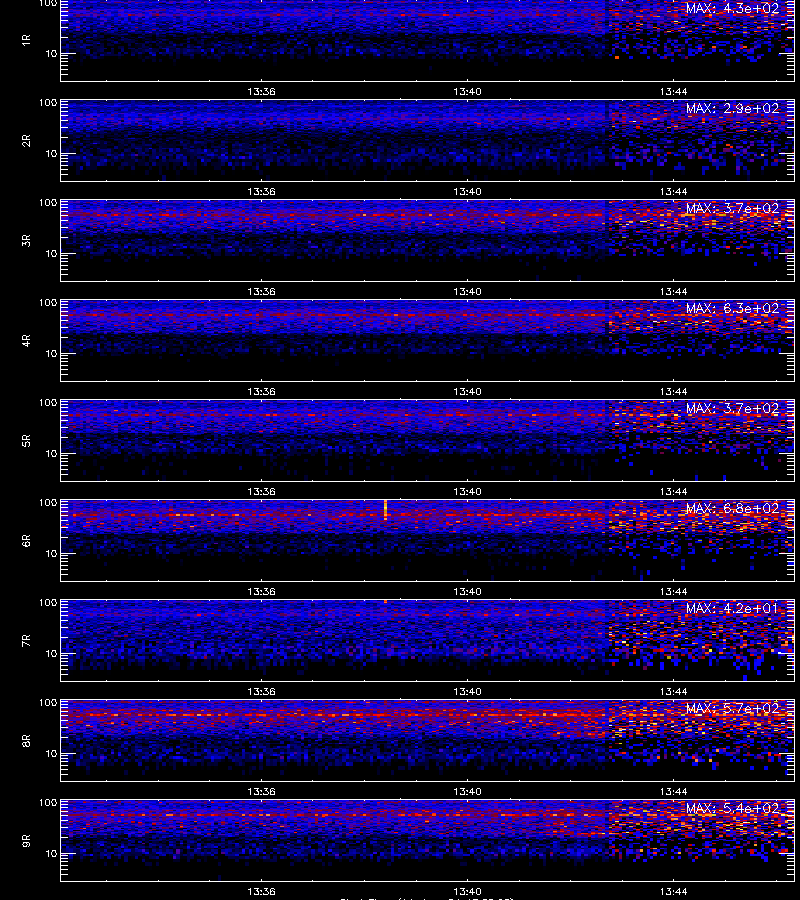Screen dimensions: 800x900
Task: Click the 10 y-axis tick label of panel 9R
Action: tap(51, 854)
